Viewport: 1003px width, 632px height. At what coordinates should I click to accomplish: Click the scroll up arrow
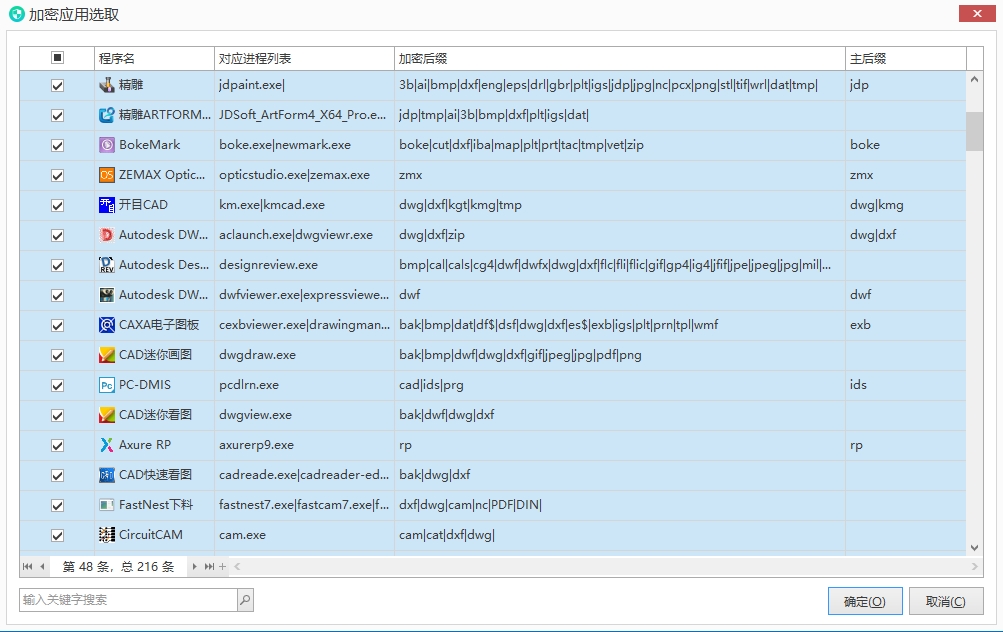[974, 80]
